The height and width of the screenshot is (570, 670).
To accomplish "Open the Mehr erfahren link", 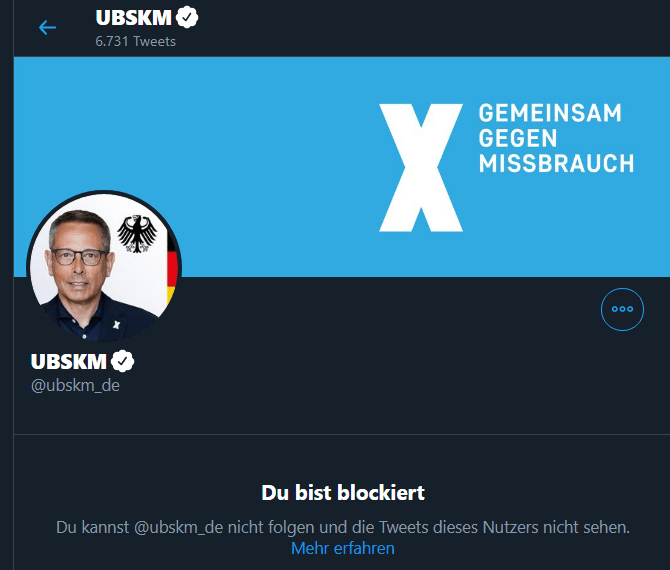I will click(x=342, y=548).
